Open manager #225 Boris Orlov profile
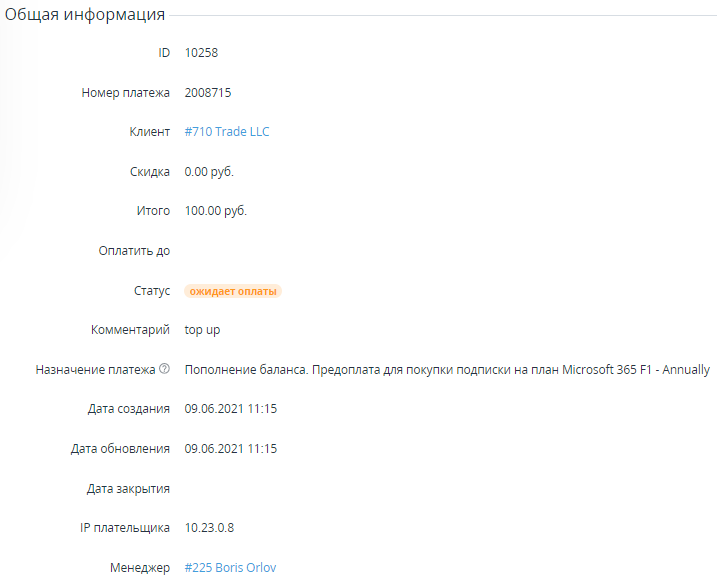717x576 pixels. click(230, 568)
